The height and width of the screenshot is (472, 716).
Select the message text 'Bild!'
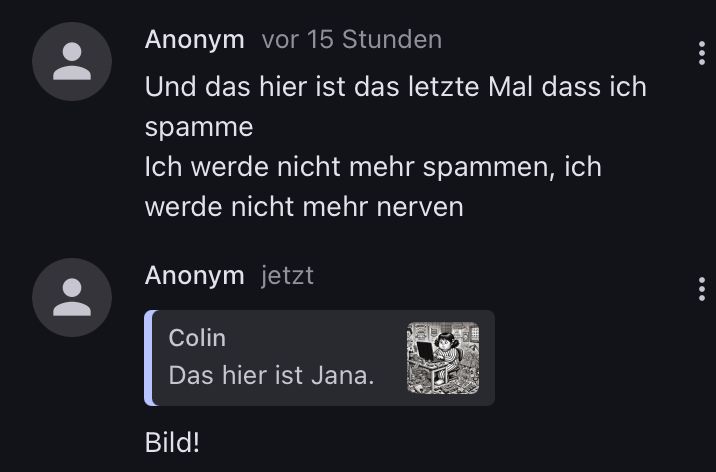coord(172,442)
